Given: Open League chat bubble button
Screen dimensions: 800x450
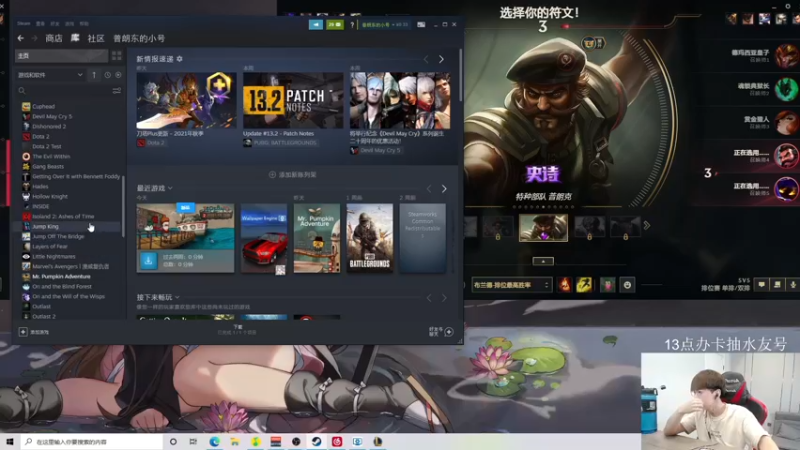Looking at the screenshot, I should pyautogui.click(x=761, y=285).
